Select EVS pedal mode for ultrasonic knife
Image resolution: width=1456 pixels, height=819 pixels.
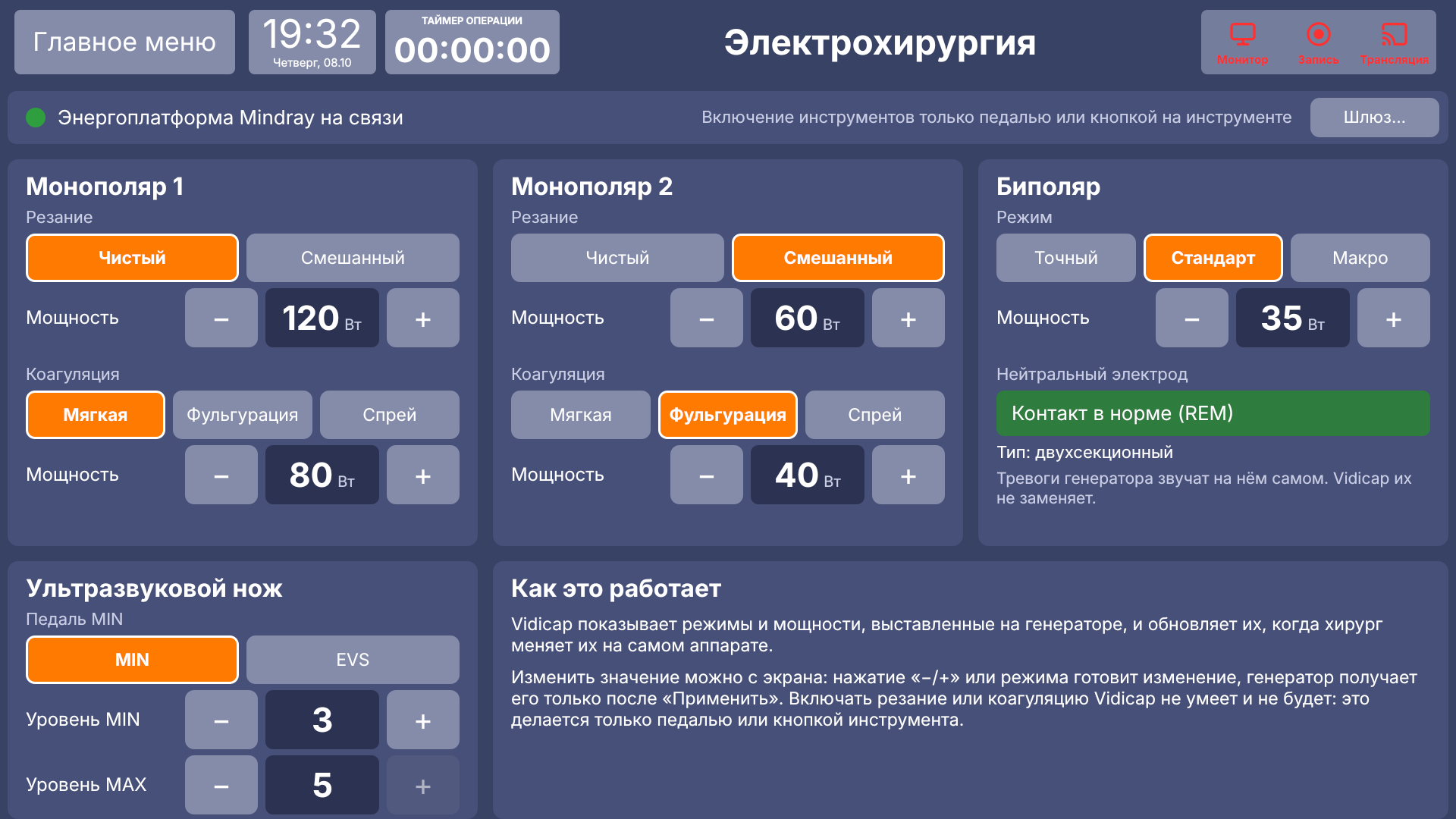click(x=353, y=660)
